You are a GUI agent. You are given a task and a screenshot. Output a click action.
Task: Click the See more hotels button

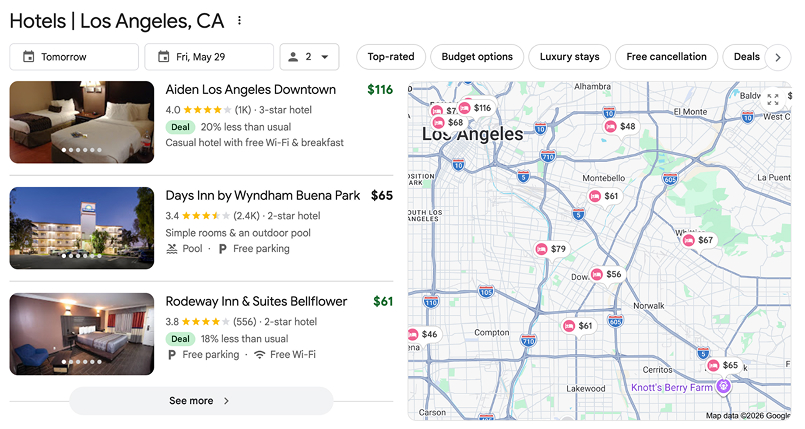pyautogui.click(x=201, y=401)
